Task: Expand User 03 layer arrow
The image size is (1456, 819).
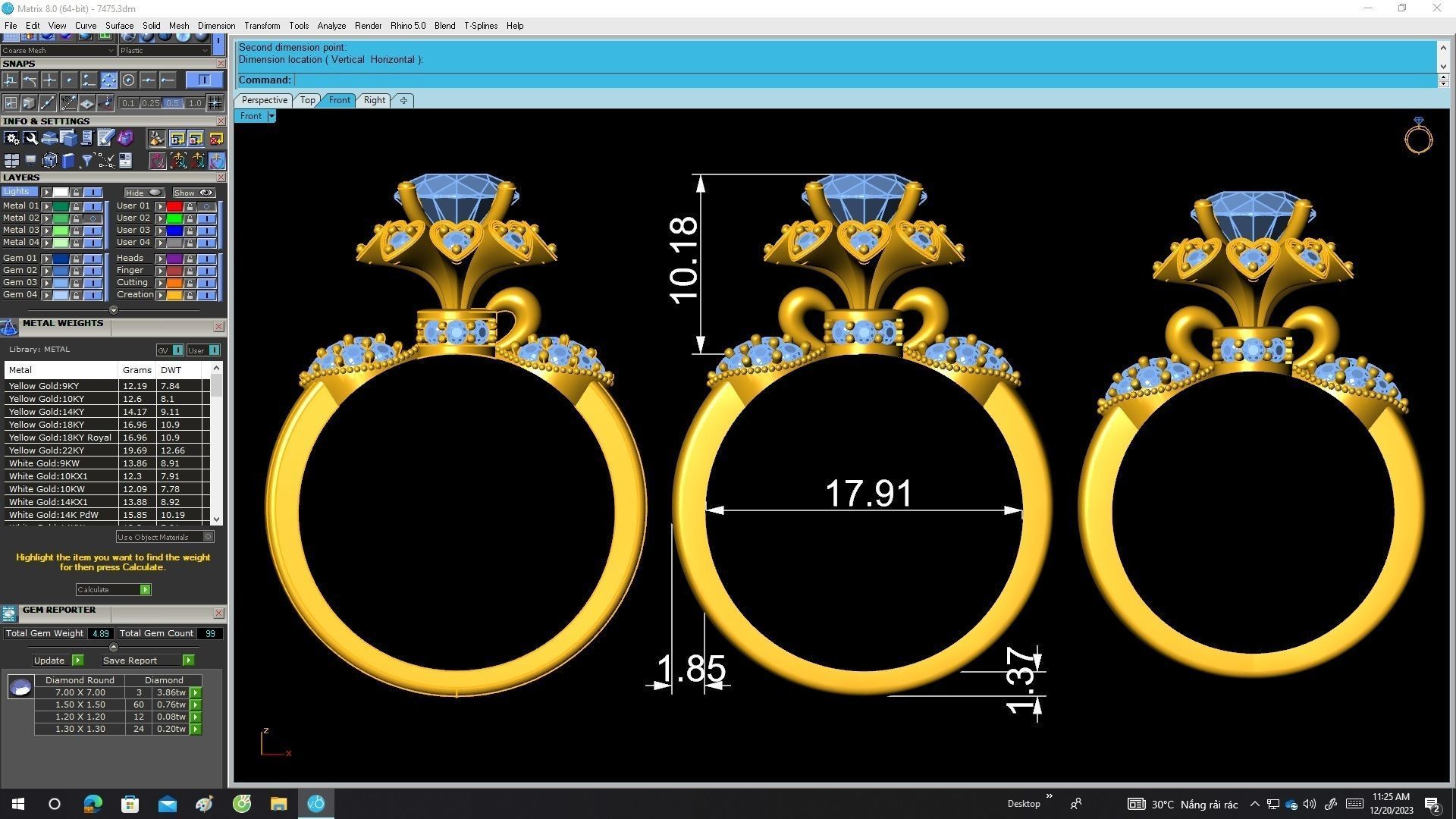Action: click(160, 231)
